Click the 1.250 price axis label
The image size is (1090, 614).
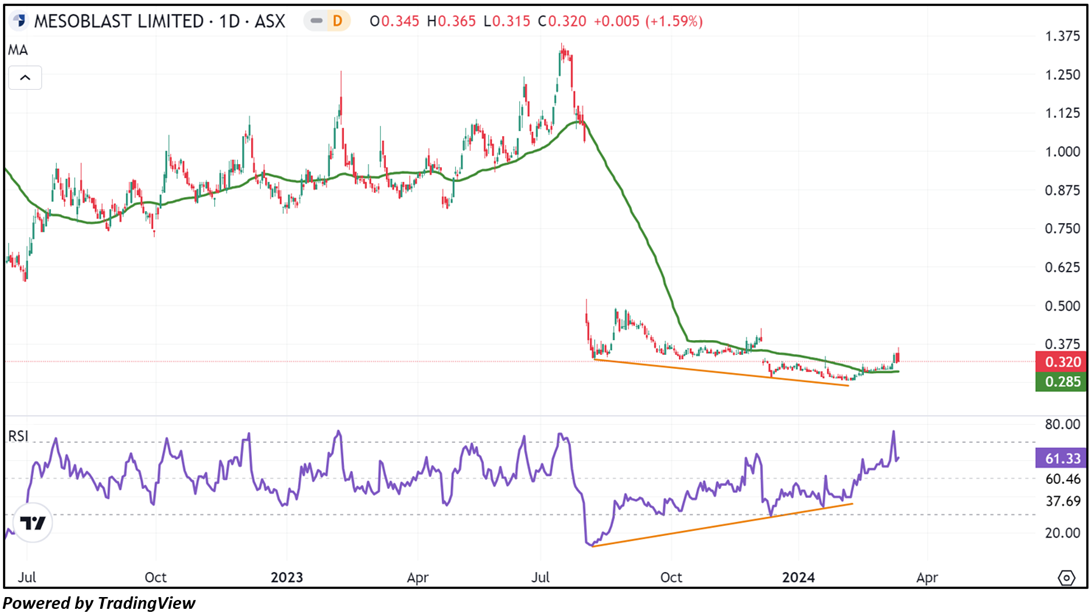coord(1063,74)
